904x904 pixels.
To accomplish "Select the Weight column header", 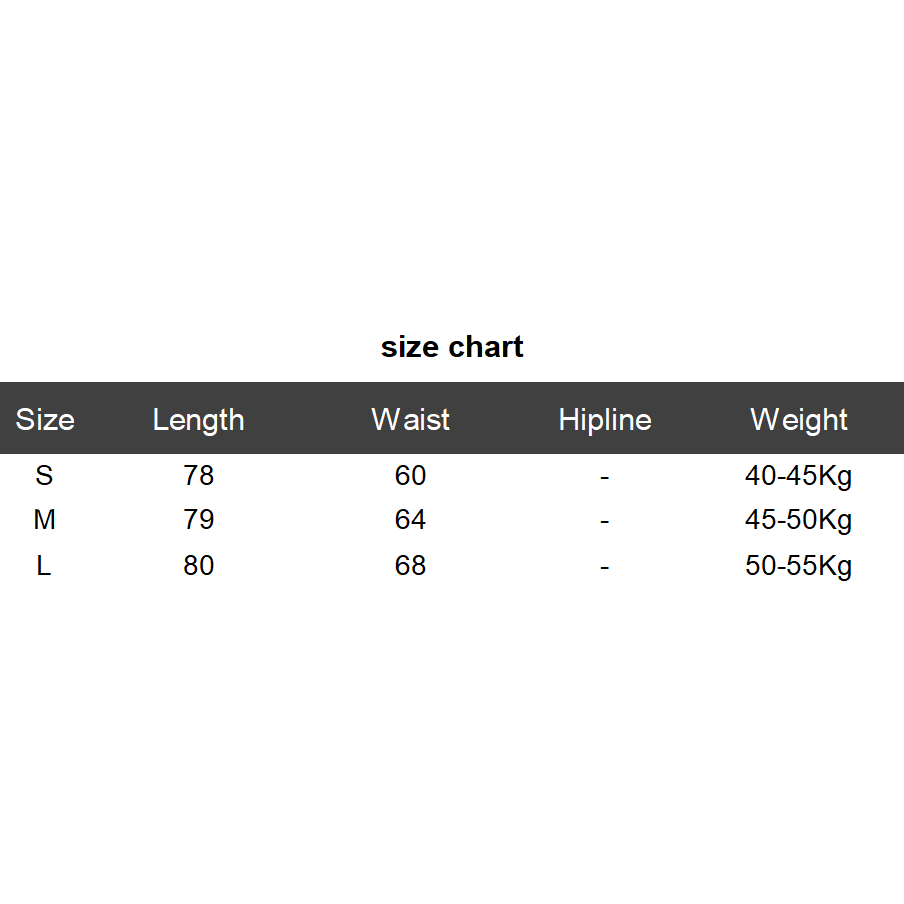I will (x=799, y=420).
